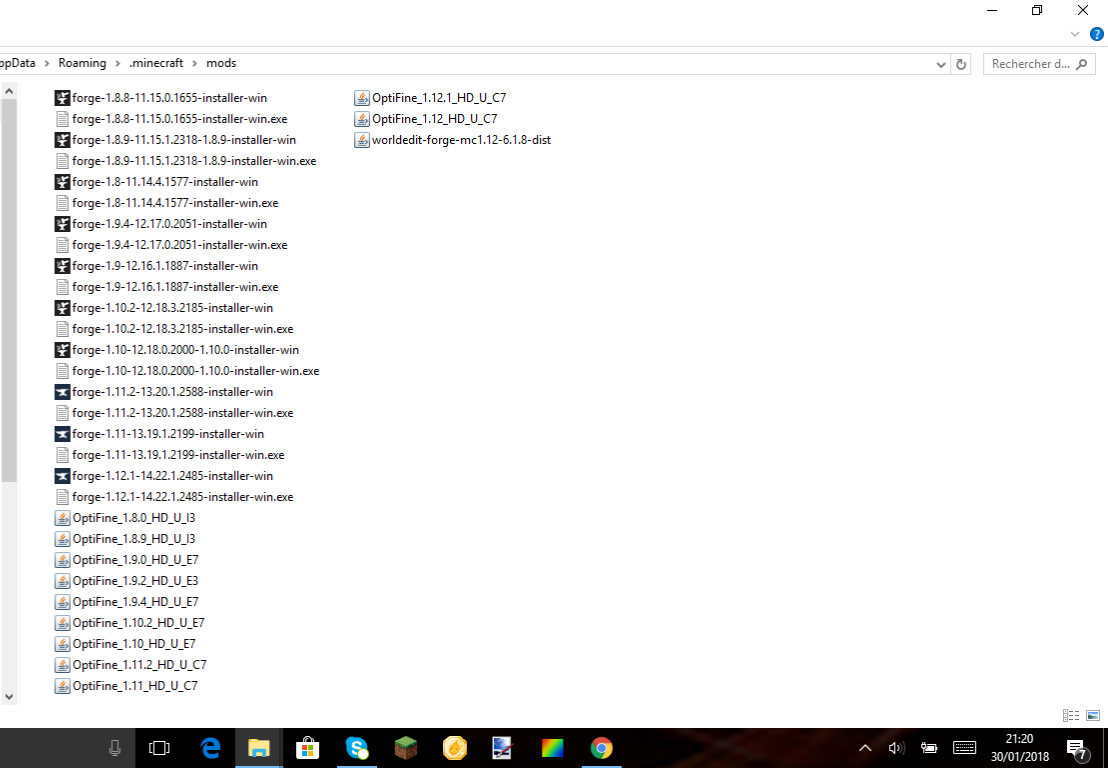Open the AppData breadcrumb chevron

pos(47,64)
